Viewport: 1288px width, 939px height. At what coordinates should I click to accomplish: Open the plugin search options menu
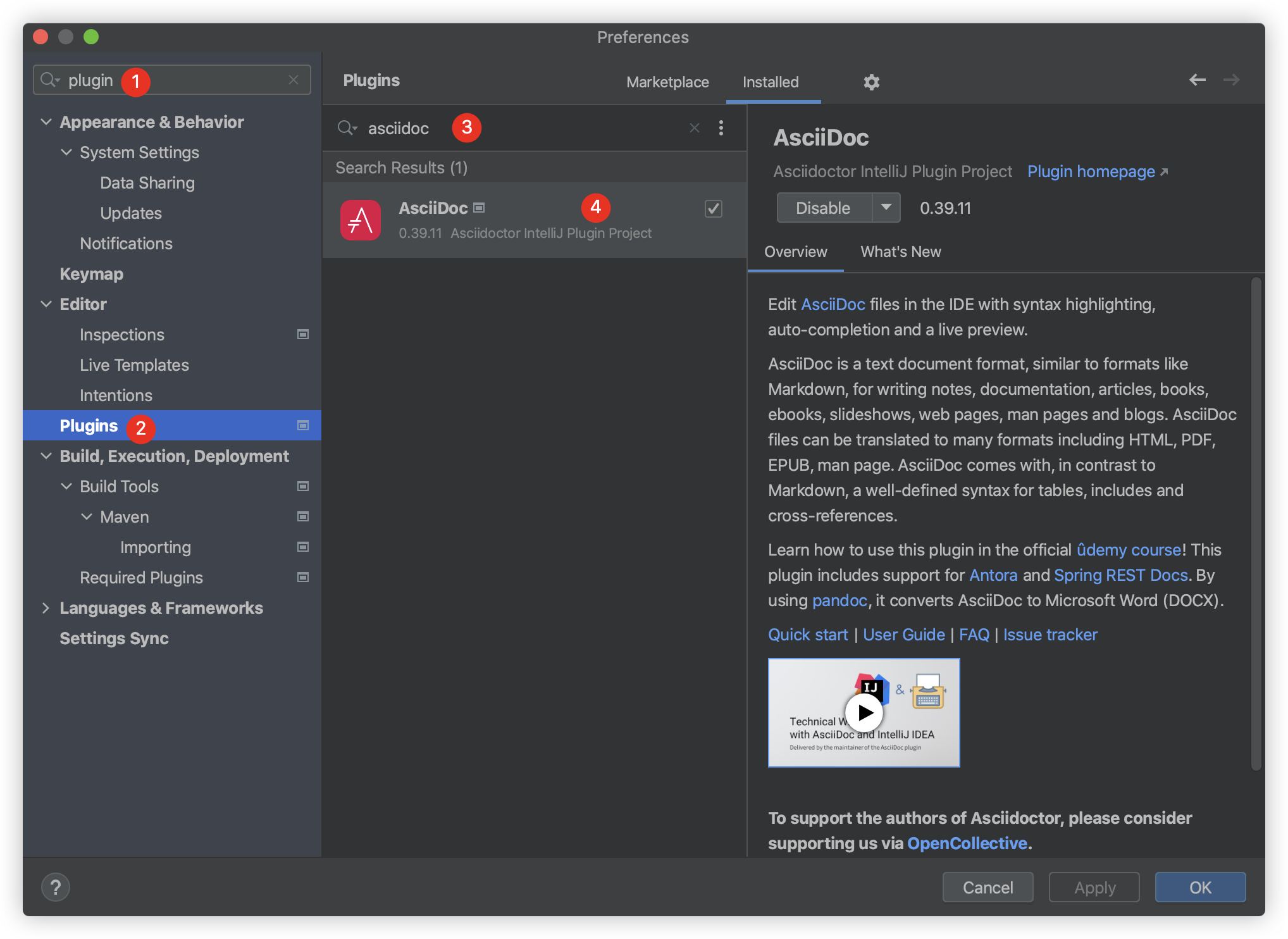(x=721, y=128)
